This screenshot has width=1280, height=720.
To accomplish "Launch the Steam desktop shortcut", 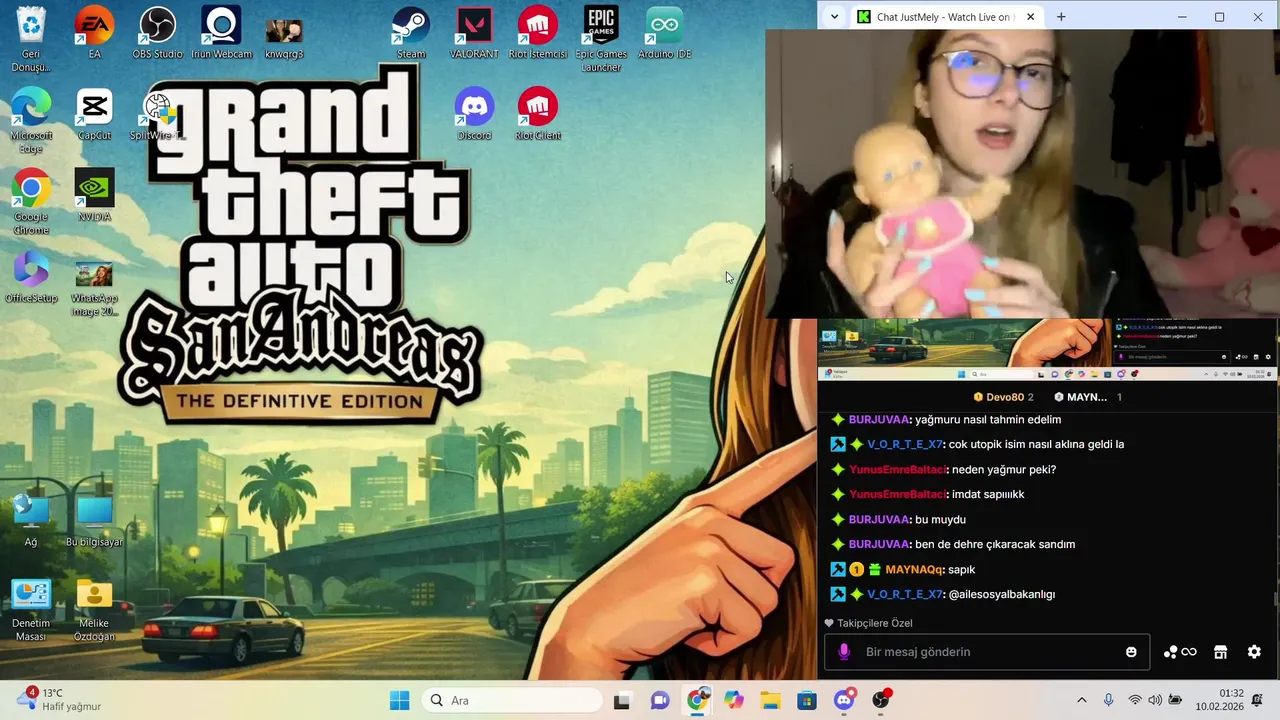I will pyautogui.click(x=411, y=32).
